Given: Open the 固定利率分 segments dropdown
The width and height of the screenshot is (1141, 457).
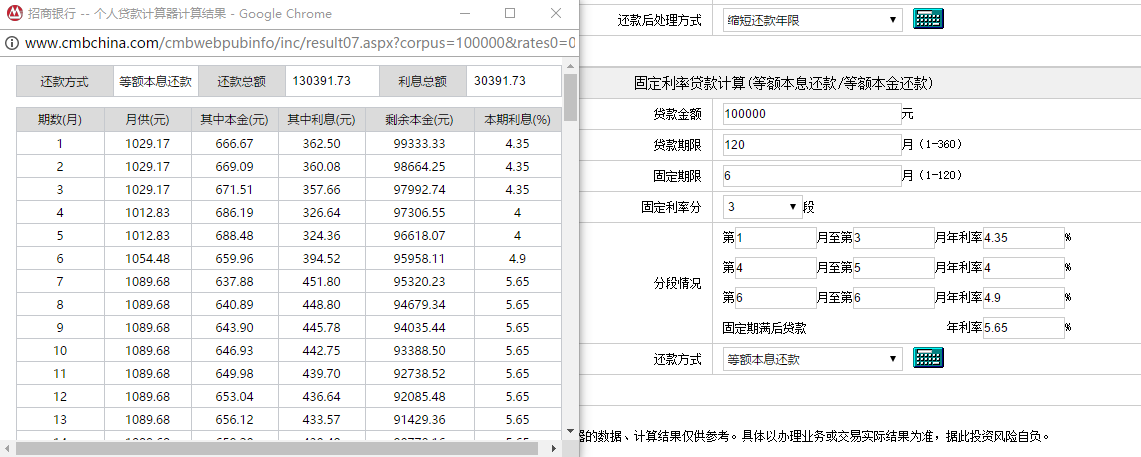Looking at the screenshot, I should point(763,207).
